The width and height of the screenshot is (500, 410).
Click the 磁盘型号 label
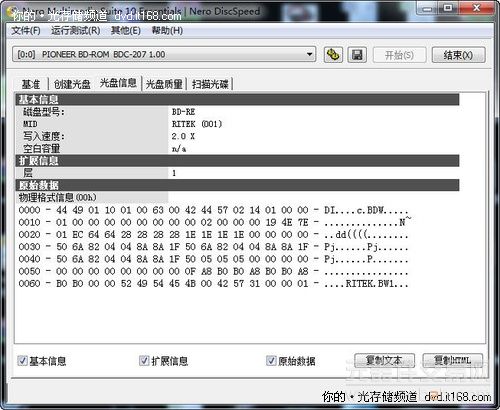(44, 112)
